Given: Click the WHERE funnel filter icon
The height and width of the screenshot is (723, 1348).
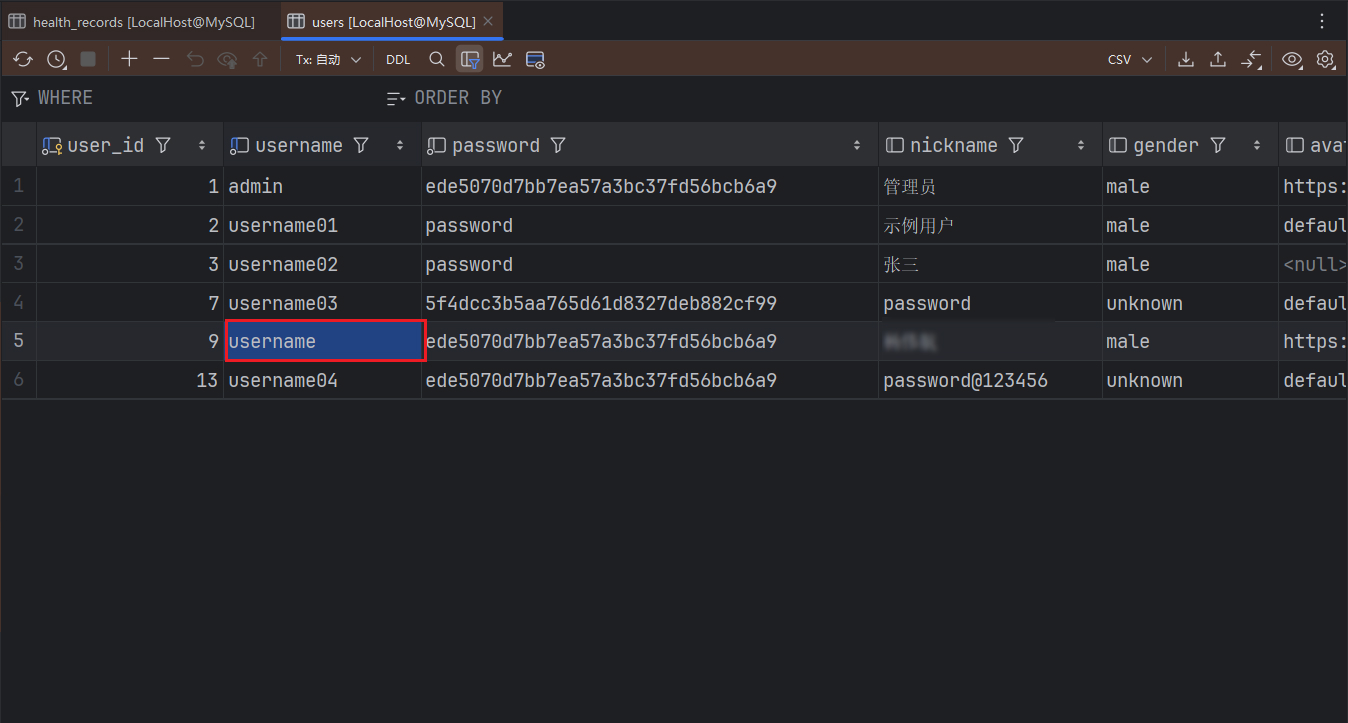Looking at the screenshot, I should click(19, 98).
